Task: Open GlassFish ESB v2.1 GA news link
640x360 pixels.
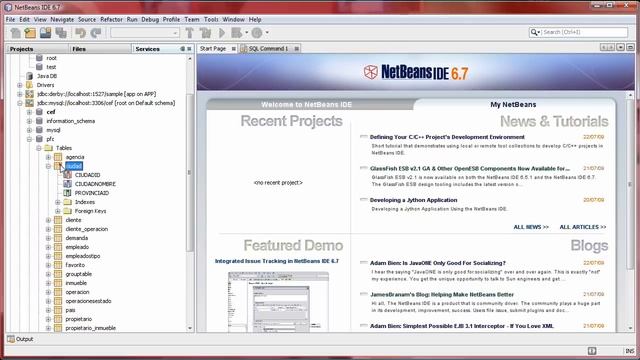Action: [x=469, y=168]
